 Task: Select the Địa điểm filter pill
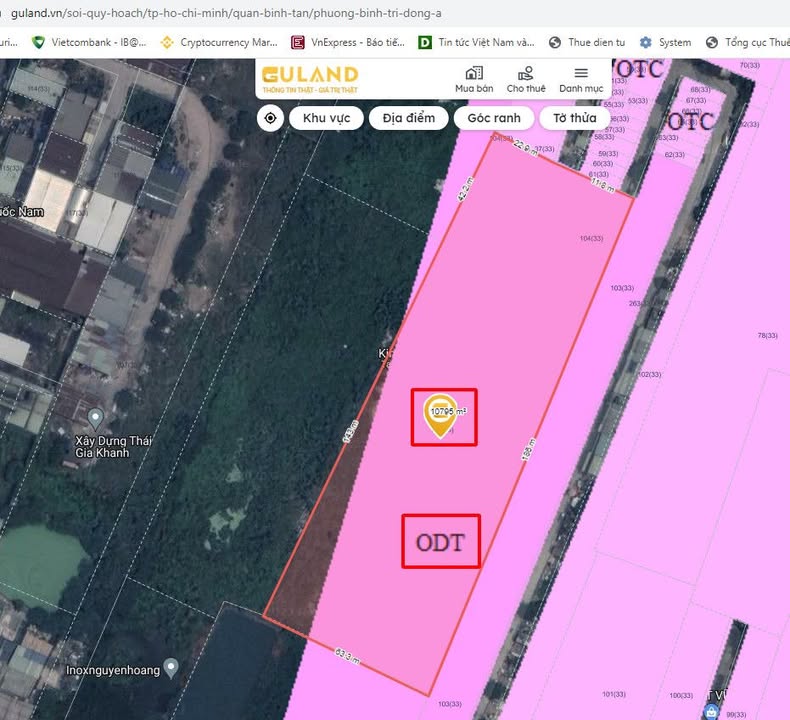click(x=409, y=118)
